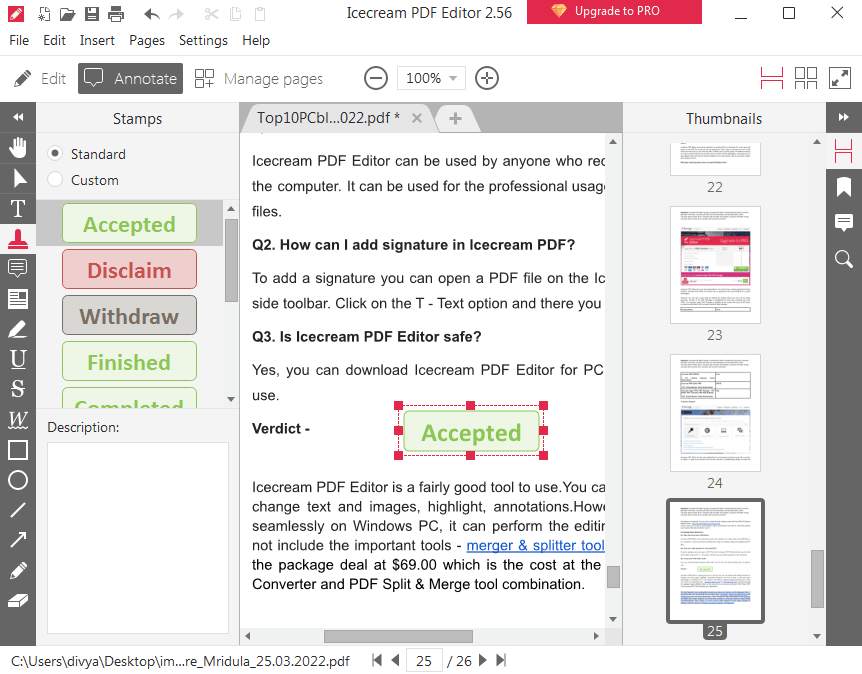Select the Area highlight tool
The width and height of the screenshot is (862, 674).
[18, 299]
